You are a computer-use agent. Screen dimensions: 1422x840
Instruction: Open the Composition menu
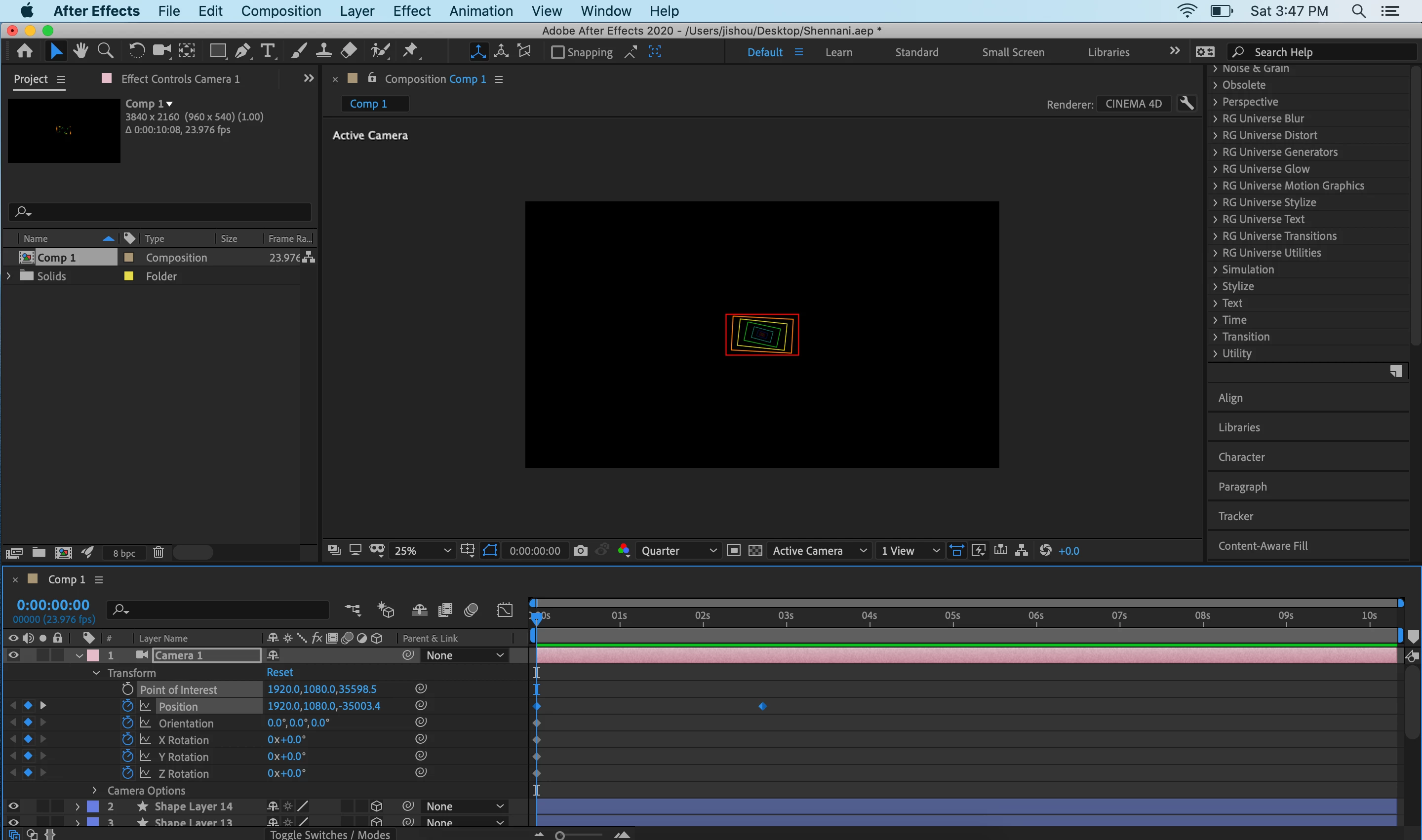point(281,11)
